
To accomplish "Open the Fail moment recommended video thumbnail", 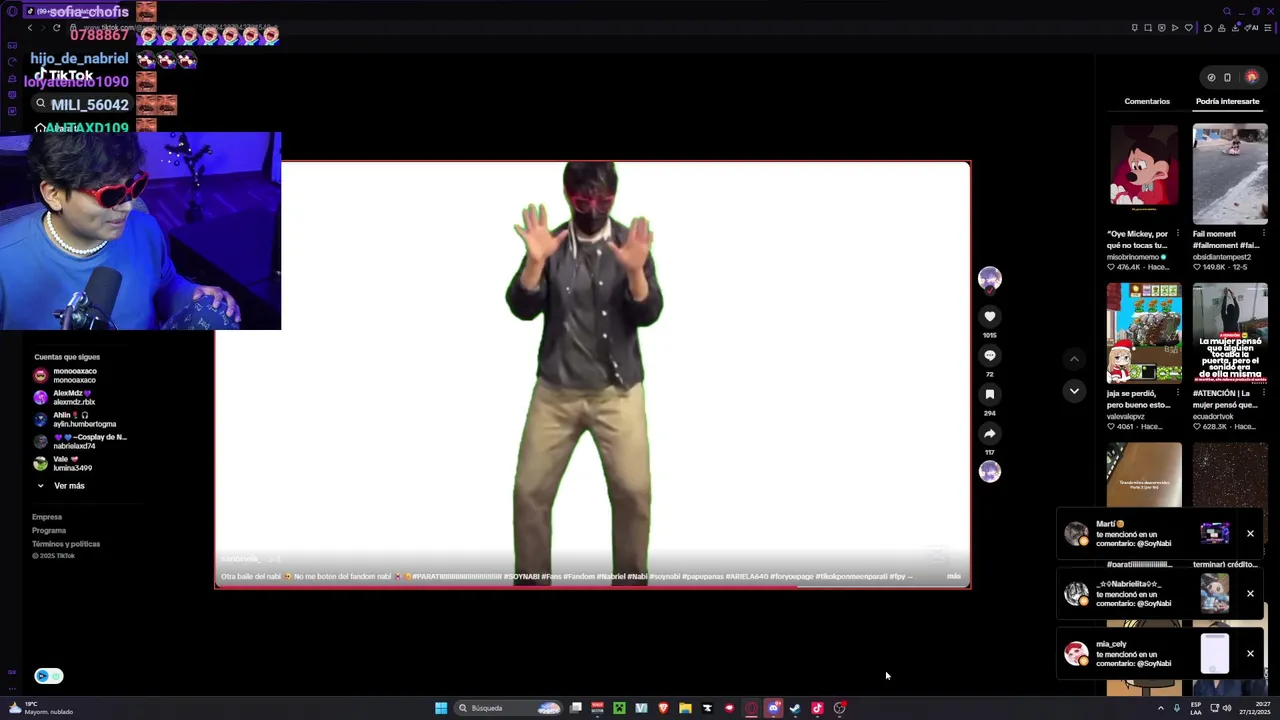I will pos(1230,174).
